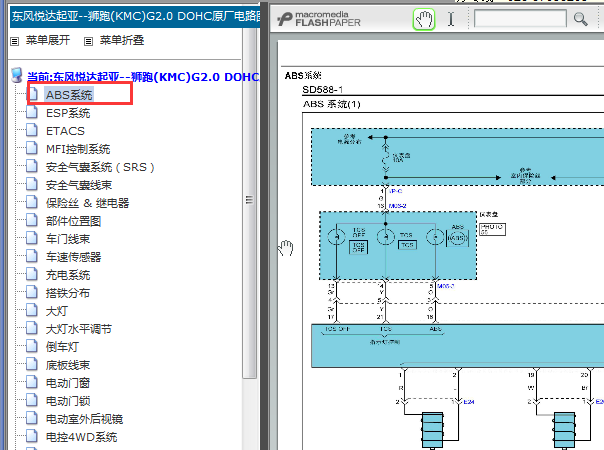Click the document icon next to 安全气囊线束

point(32,184)
